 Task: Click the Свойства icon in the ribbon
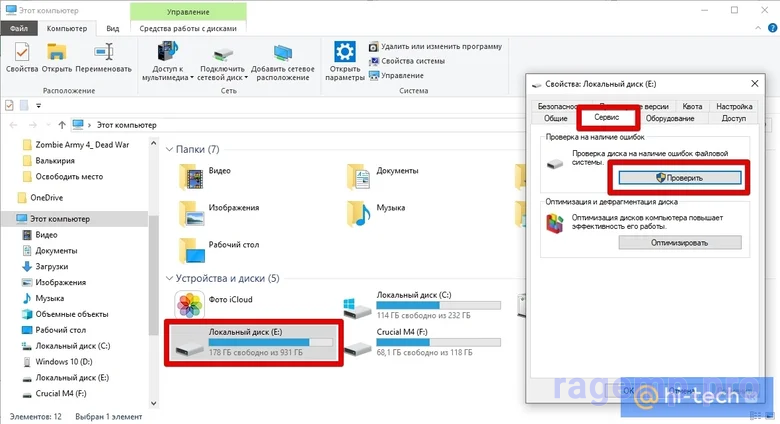[x=21, y=52]
